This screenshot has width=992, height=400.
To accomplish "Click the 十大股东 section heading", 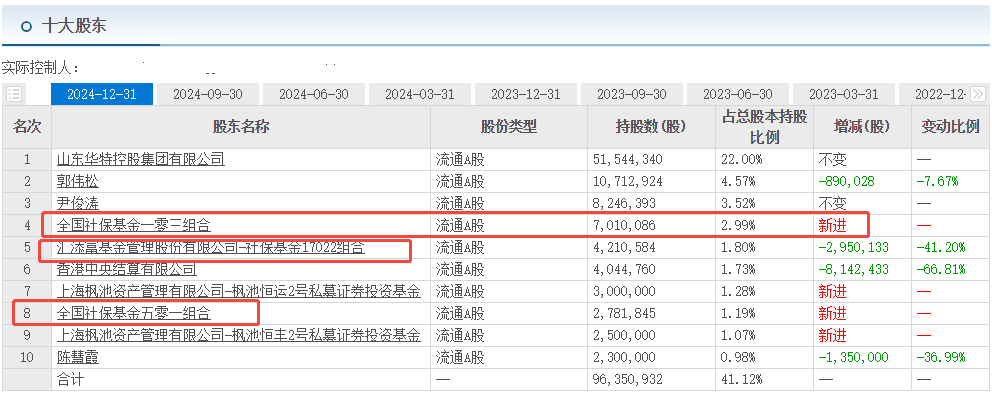I will (x=74, y=25).
